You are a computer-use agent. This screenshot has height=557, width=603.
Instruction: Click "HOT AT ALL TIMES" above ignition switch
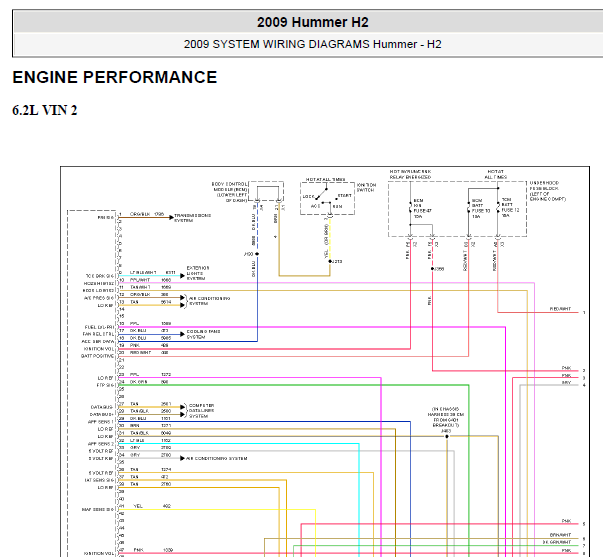325,180
